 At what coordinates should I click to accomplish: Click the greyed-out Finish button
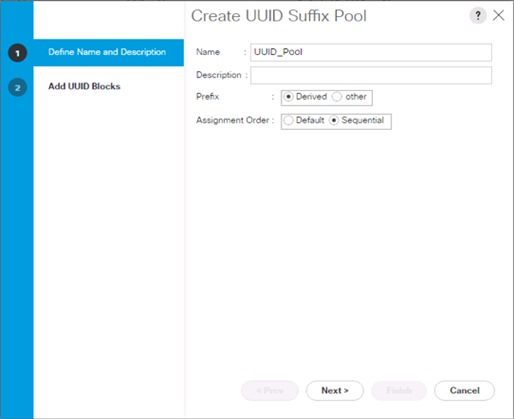(x=399, y=391)
